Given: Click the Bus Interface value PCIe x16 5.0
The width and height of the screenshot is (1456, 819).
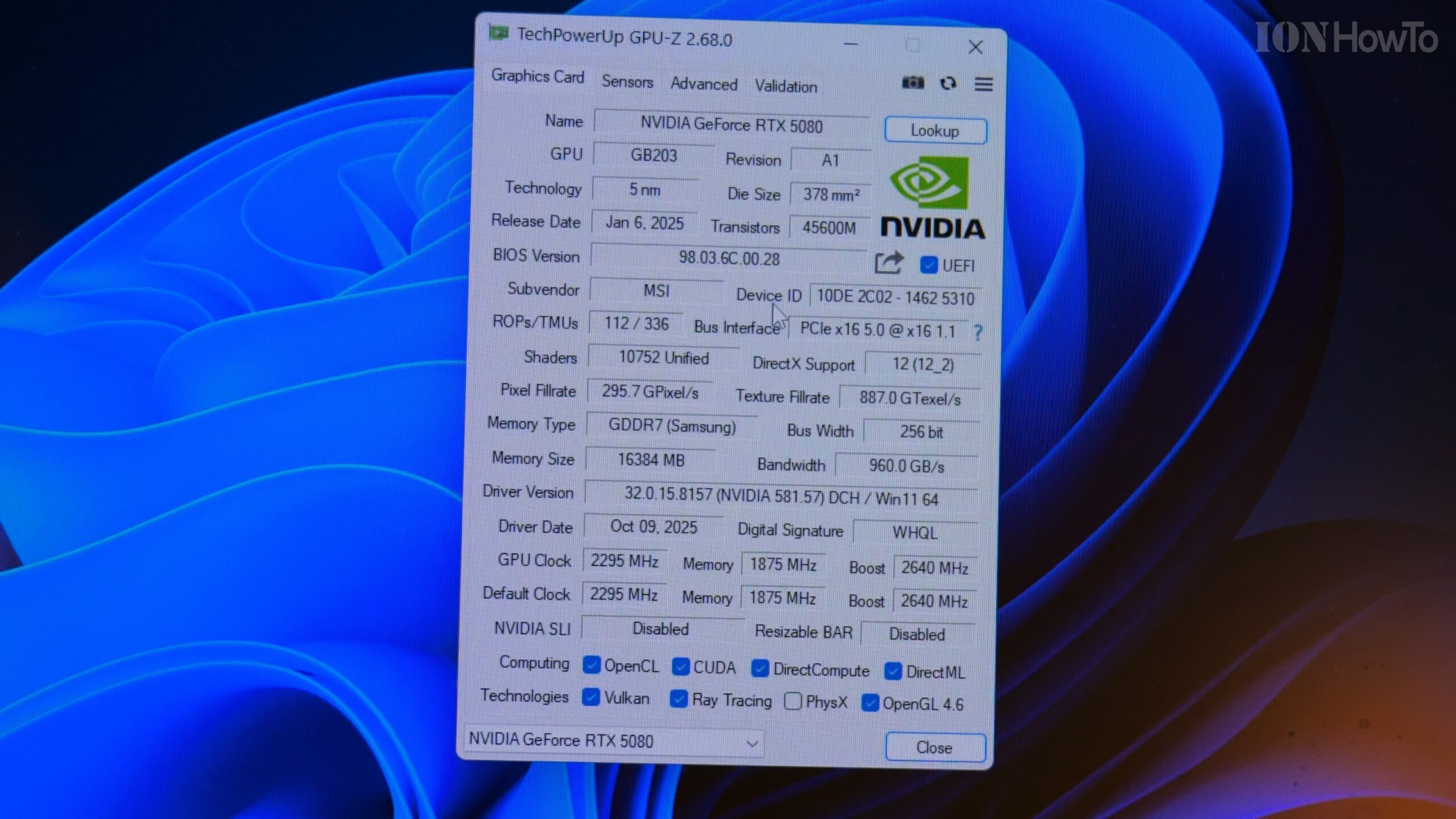Looking at the screenshot, I should click(878, 330).
